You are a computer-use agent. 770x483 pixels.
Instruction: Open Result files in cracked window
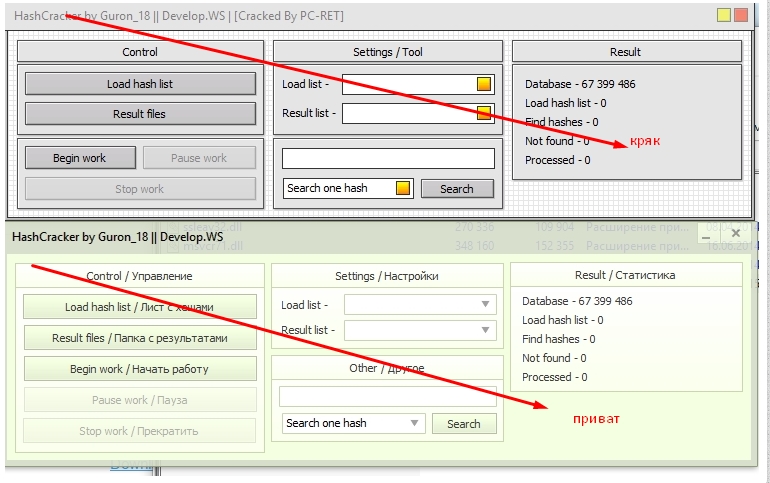[x=140, y=114]
